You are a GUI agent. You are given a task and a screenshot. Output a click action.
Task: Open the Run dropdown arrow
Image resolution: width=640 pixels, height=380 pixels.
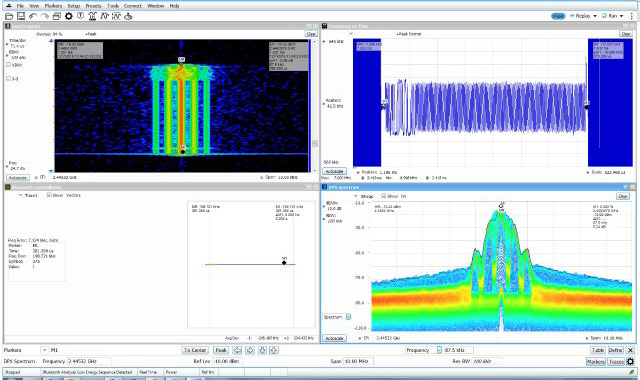(x=622, y=16)
